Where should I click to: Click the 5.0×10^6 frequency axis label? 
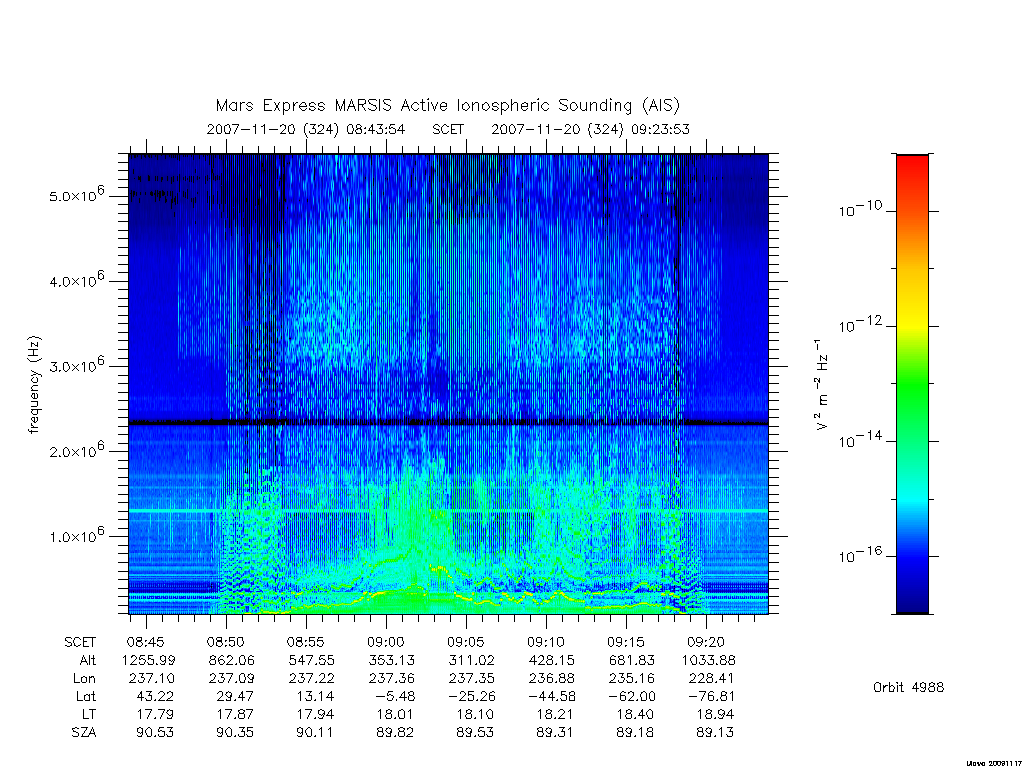coord(77,195)
